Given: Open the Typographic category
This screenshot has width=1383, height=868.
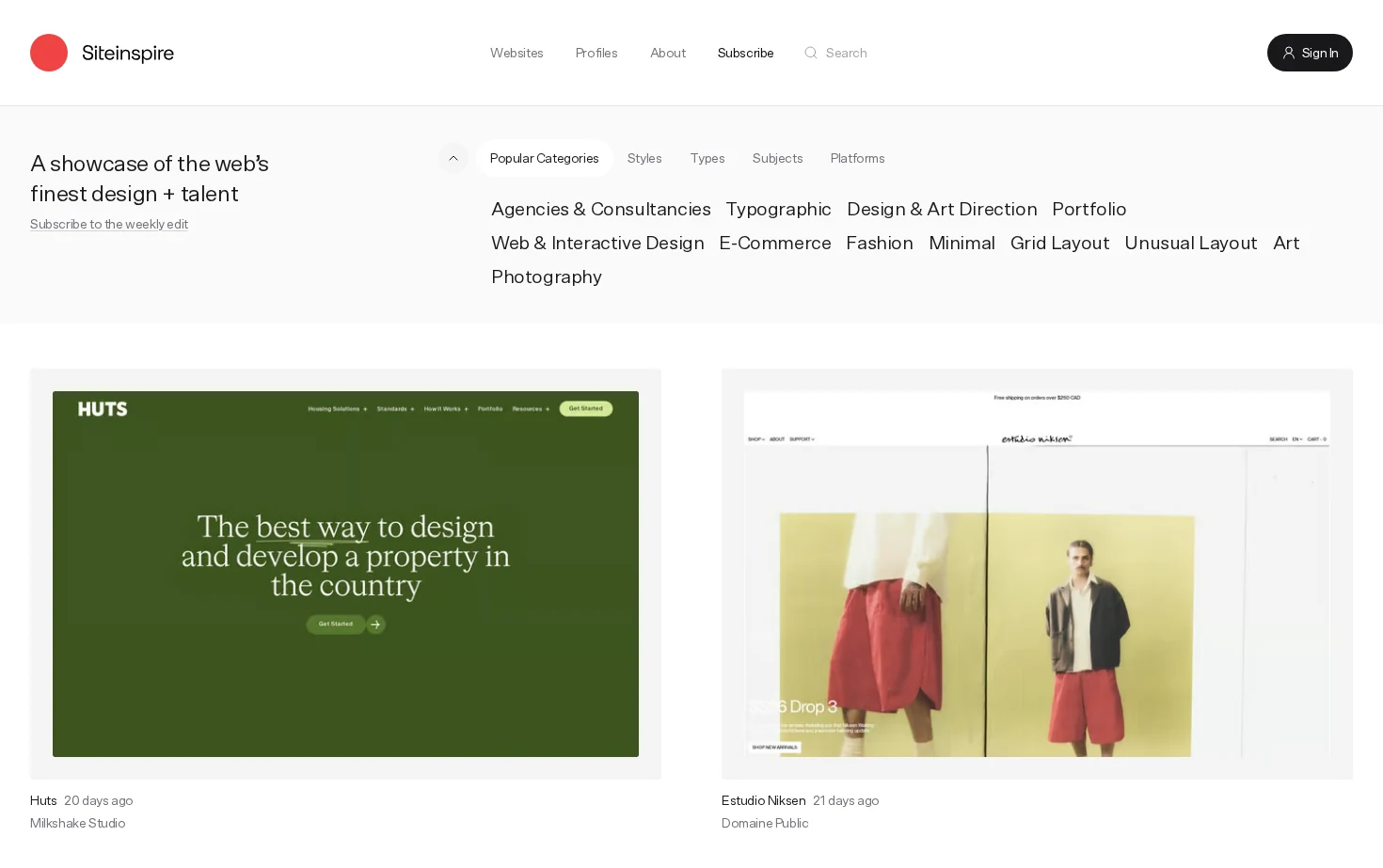Looking at the screenshot, I should (x=778, y=209).
